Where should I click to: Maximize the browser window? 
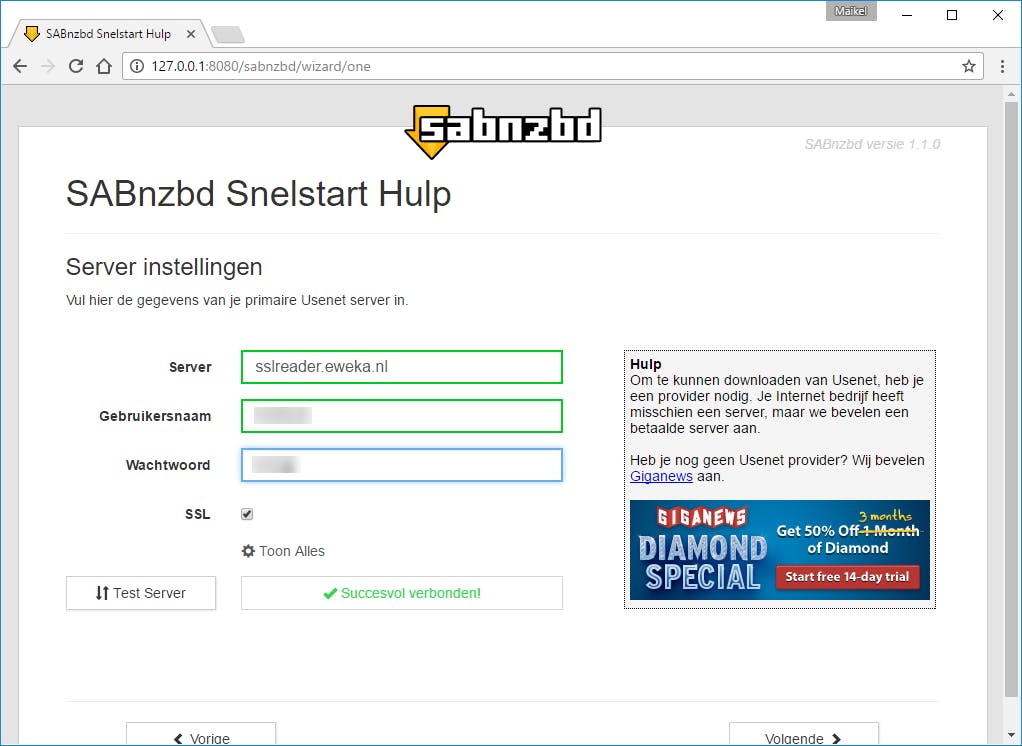[952, 14]
